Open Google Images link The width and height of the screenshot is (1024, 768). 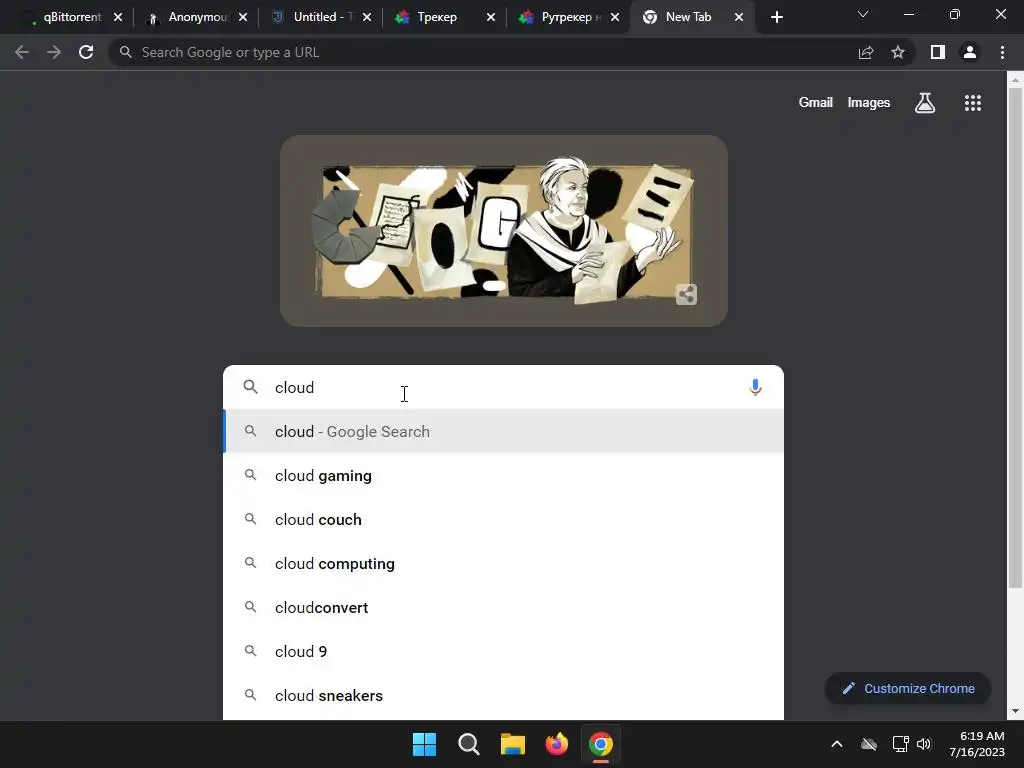click(x=869, y=103)
